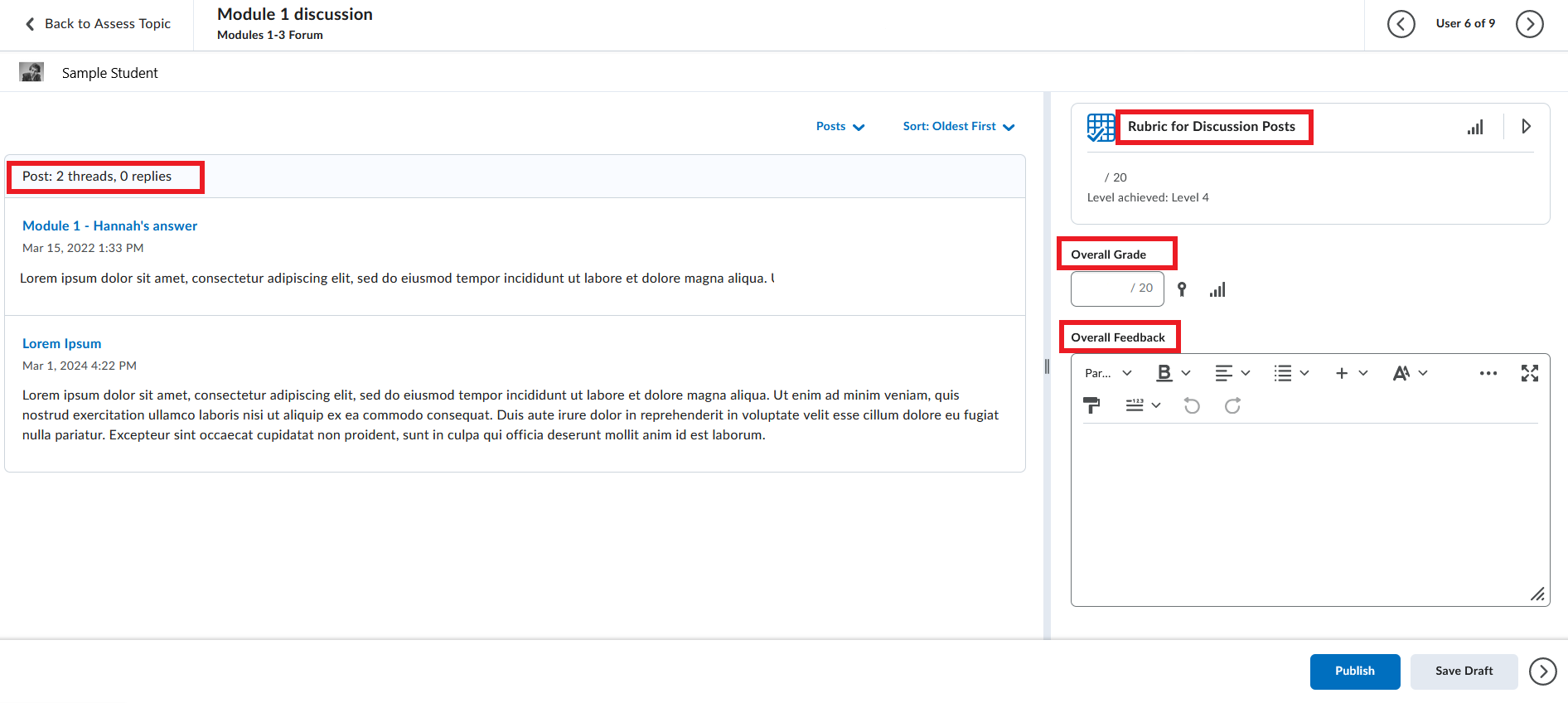The image size is (1568, 703).
Task: Open feedback editor in fullscreen mode
Action: (x=1529, y=373)
